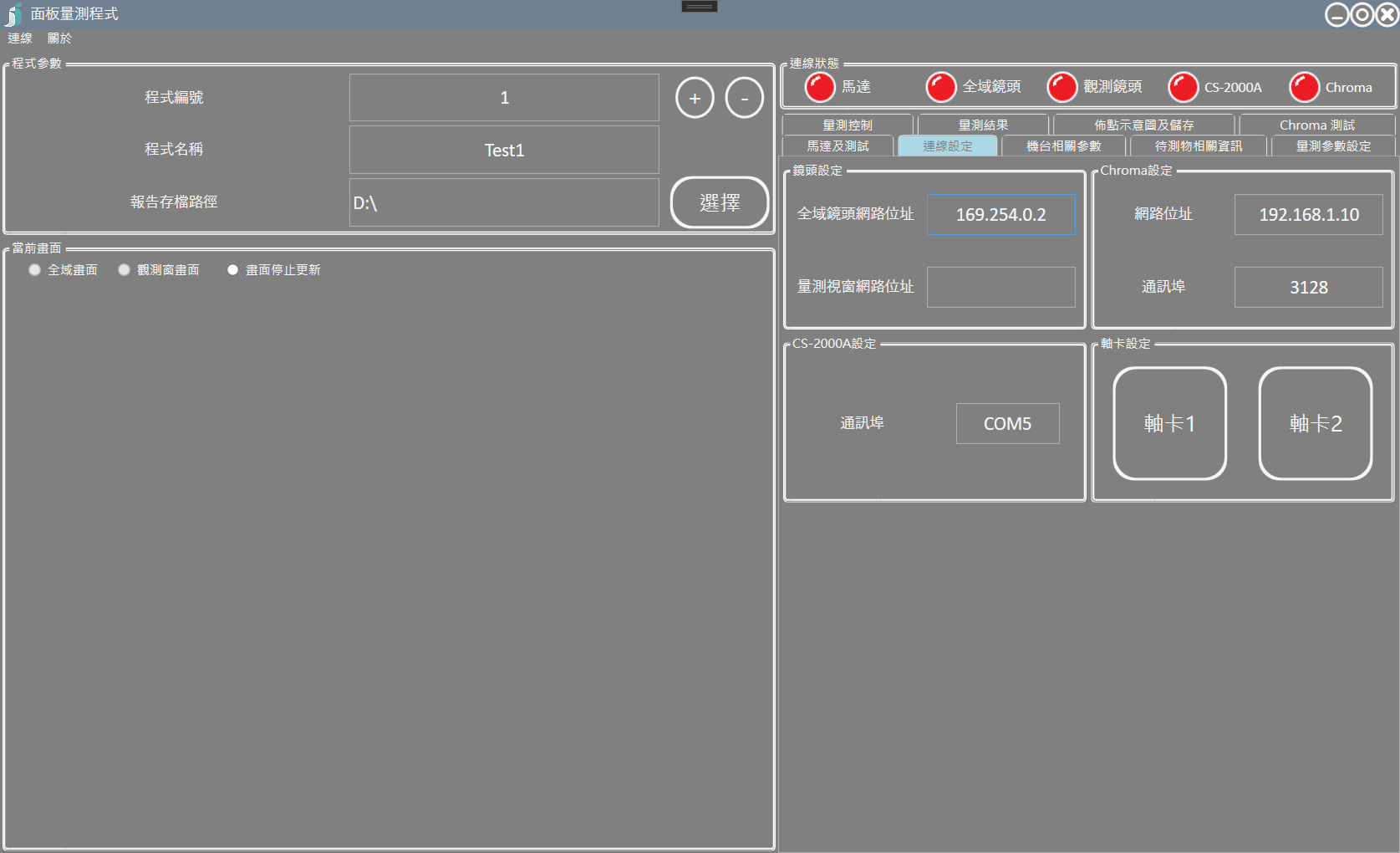This screenshot has width=1400, height=853.
Task: Click the 程式編號 input field
Action: click(x=504, y=98)
